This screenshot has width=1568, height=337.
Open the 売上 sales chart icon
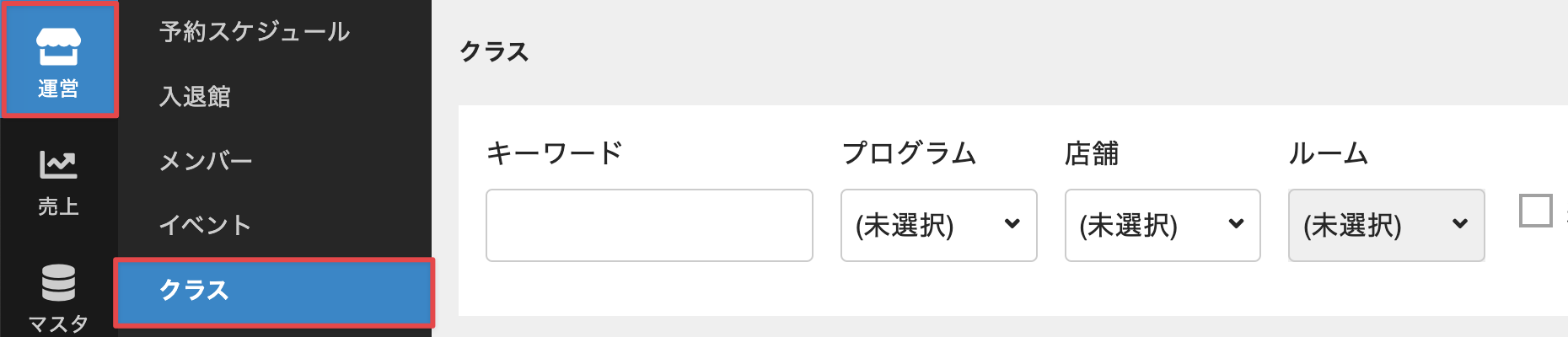click(58, 164)
